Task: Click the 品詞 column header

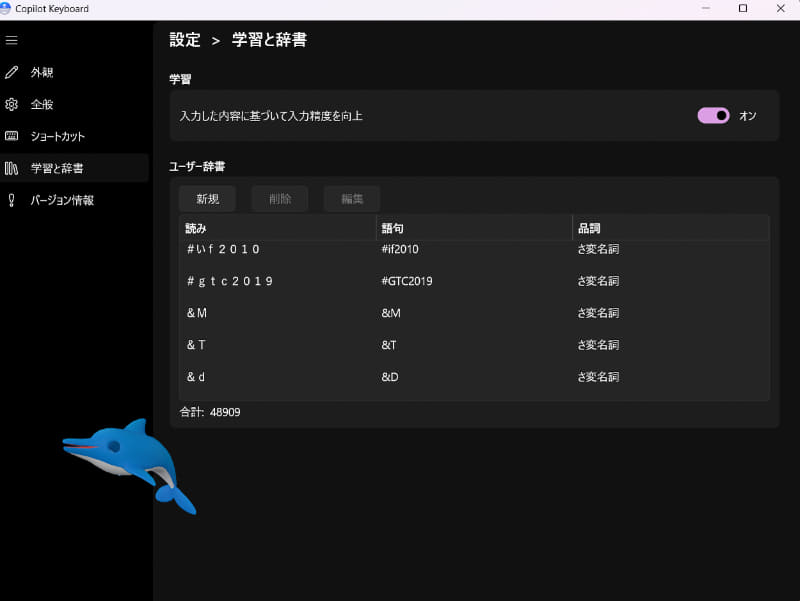Action: (588, 227)
